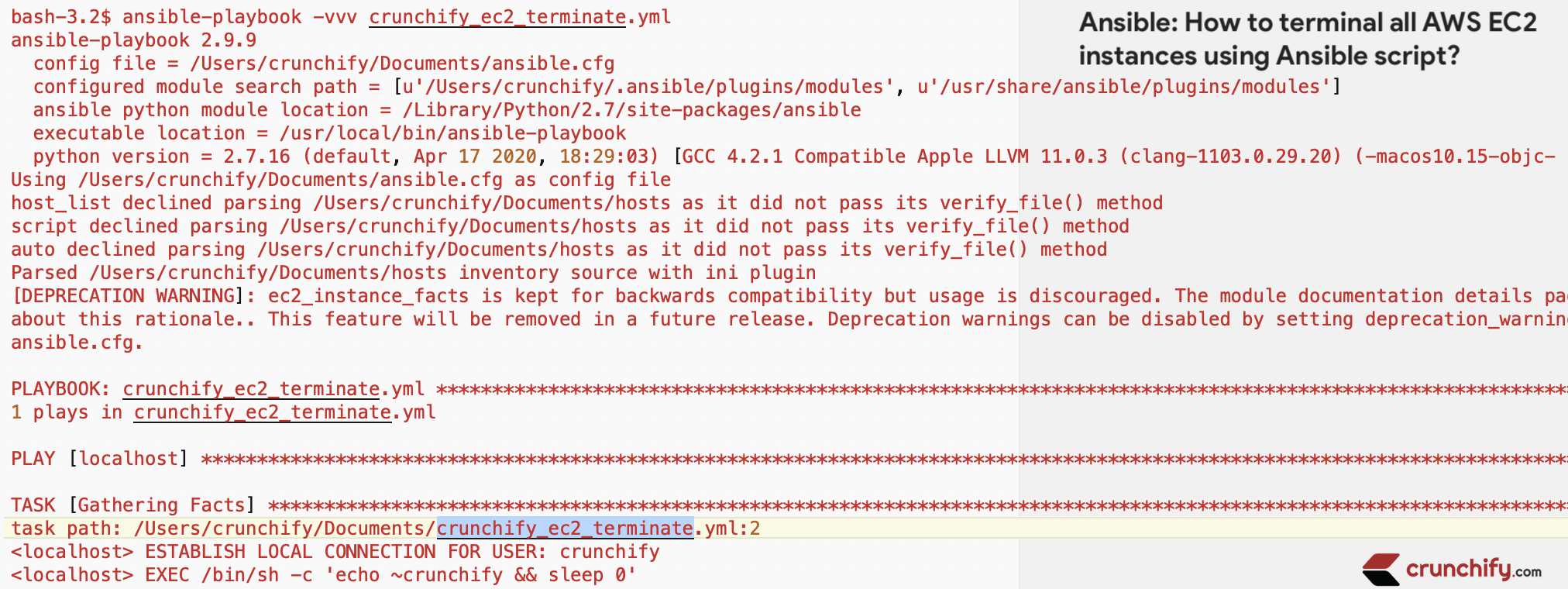Click the underlined filename on the PLAYBOOK line
1568x589 pixels.
tap(250, 389)
